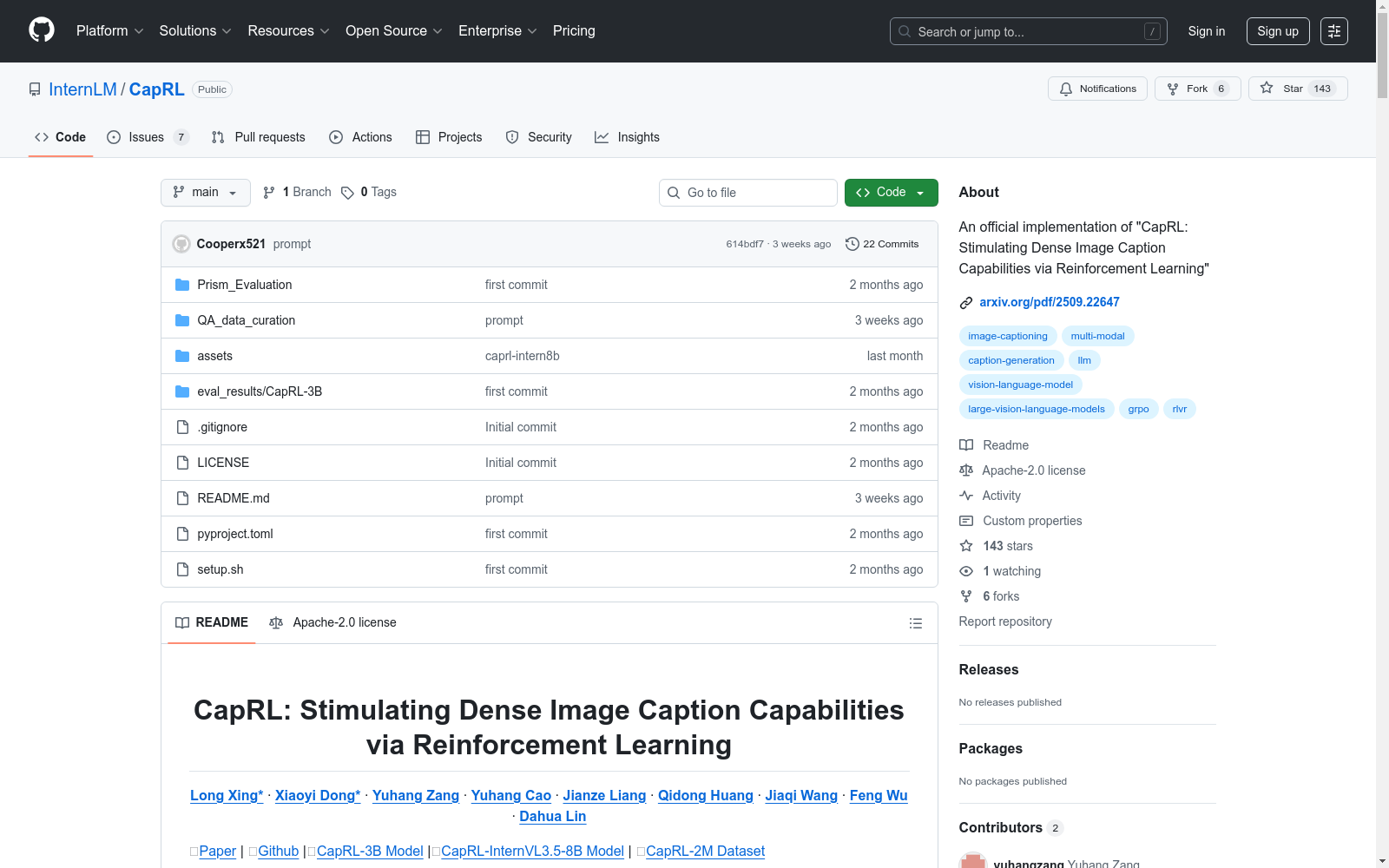Viewport: 1389px width, 868px height.
Task: Open the .gitignore file
Action: (222, 427)
